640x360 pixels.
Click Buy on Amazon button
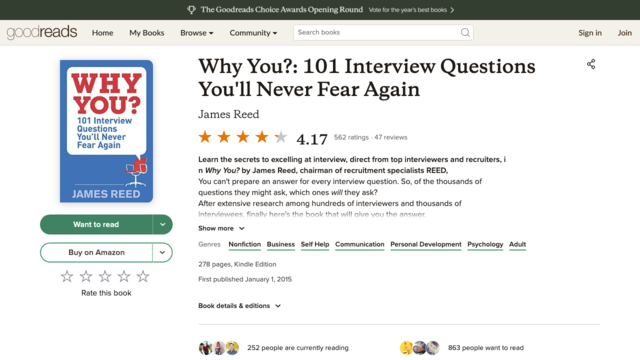point(96,252)
